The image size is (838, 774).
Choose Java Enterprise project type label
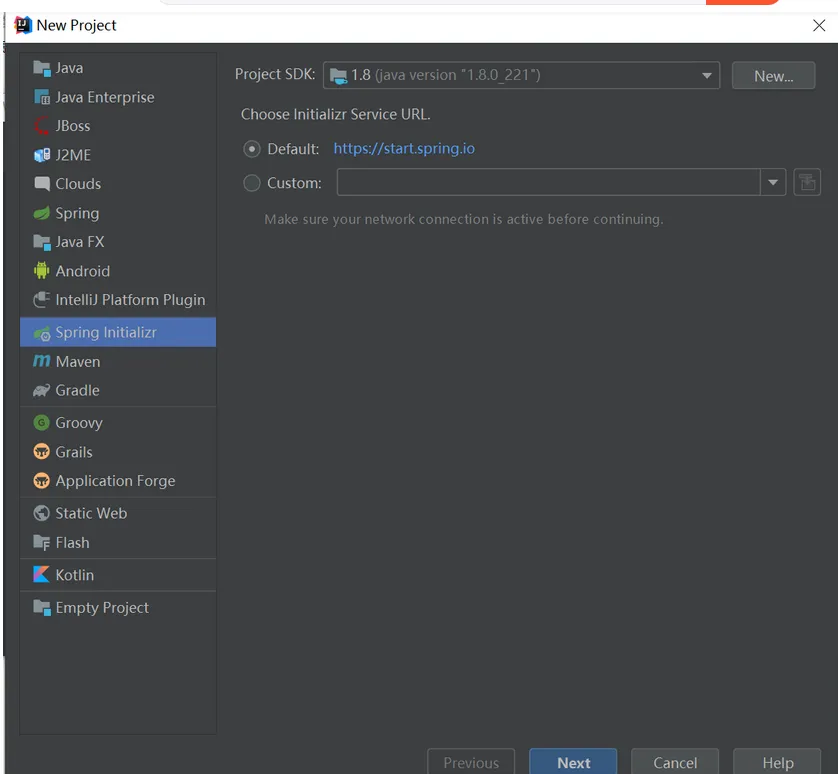[x=105, y=97]
